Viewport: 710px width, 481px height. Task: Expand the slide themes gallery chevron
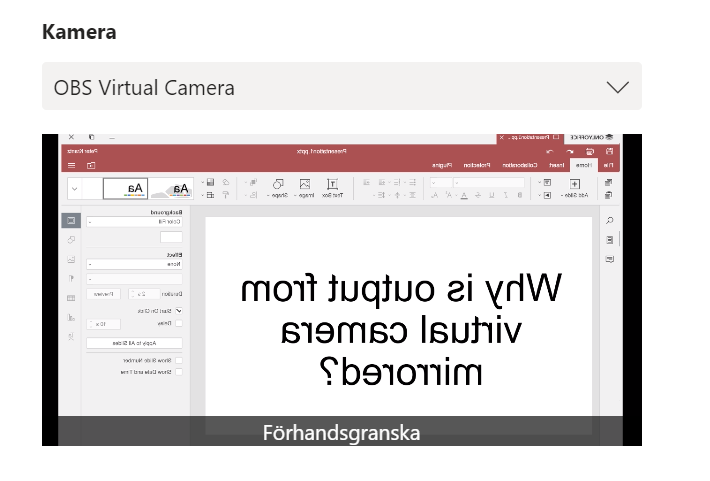(x=75, y=188)
